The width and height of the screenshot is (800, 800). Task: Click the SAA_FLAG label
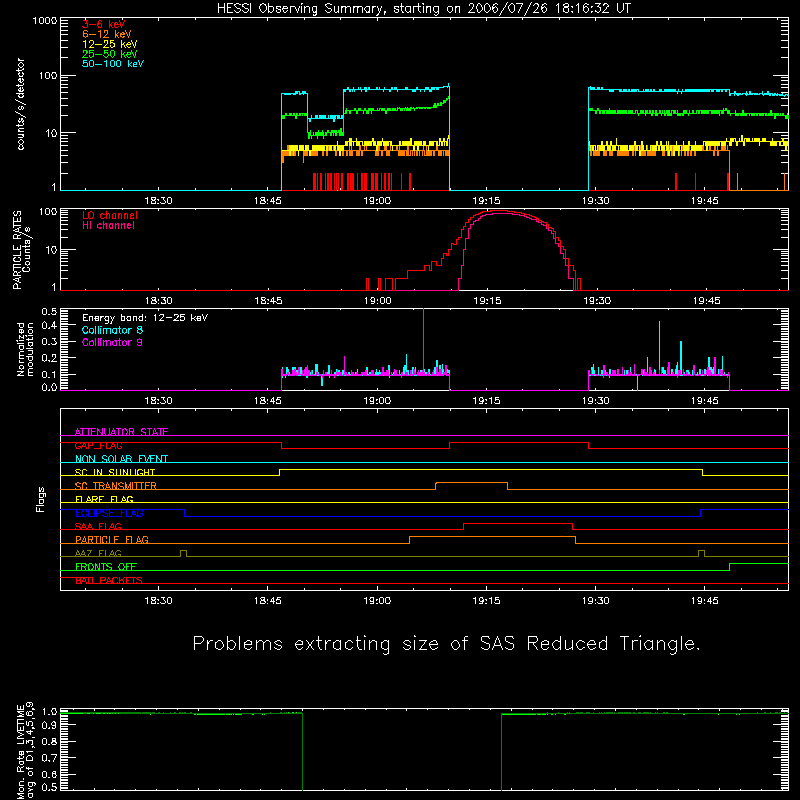pos(98,526)
